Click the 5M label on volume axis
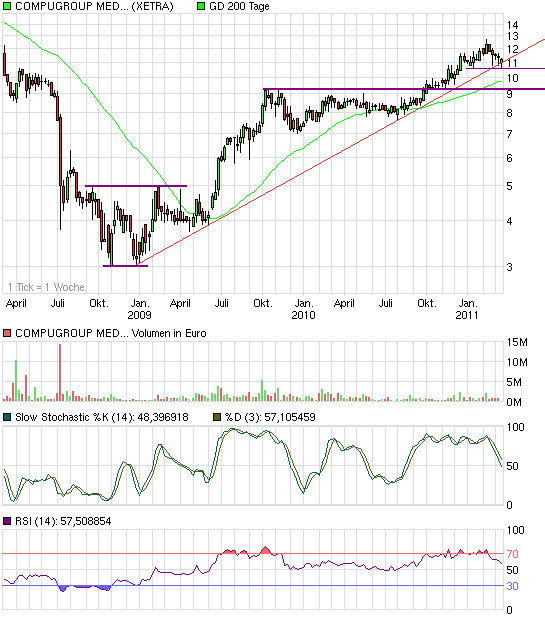The height and width of the screenshot is (618, 545). pos(514,382)
